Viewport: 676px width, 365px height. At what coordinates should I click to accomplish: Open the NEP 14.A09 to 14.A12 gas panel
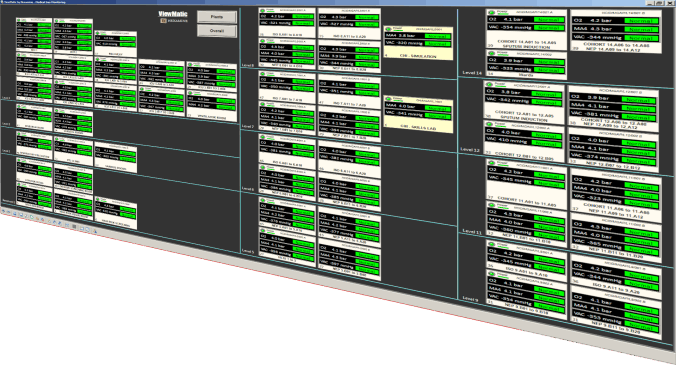click(x=617, y=31)
